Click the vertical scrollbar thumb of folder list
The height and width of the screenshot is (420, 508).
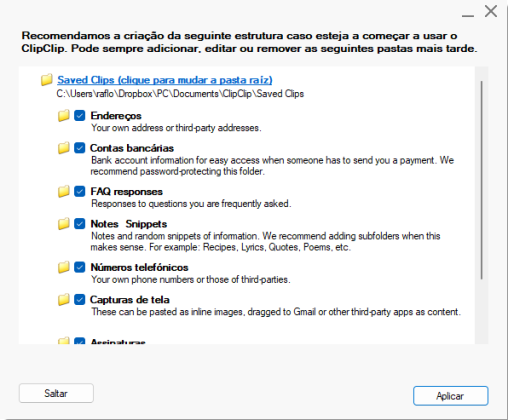(481, 180)
